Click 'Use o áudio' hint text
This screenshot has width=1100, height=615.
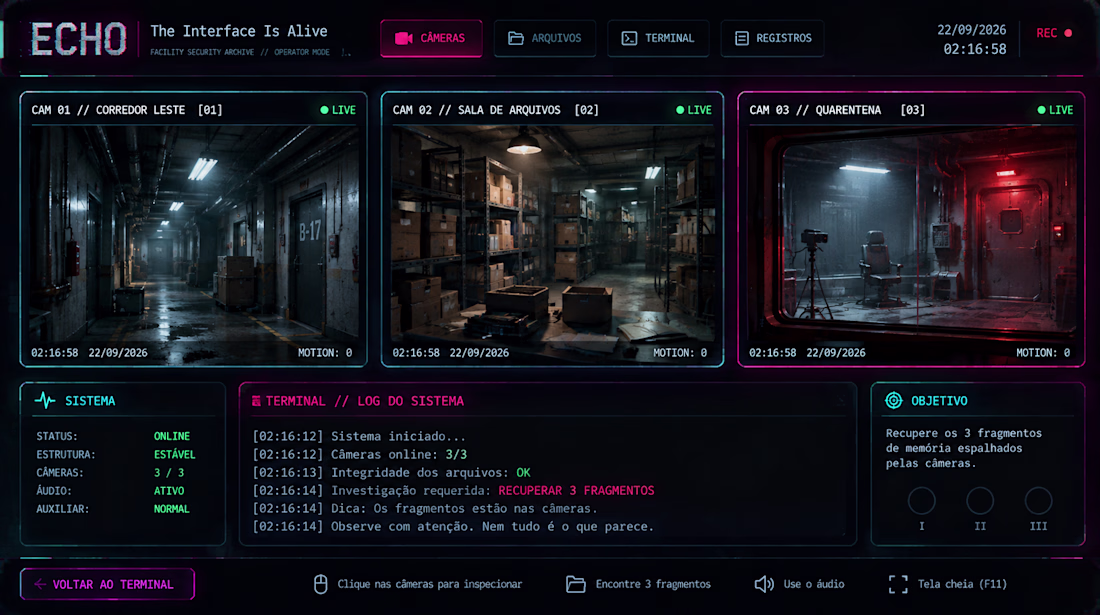coord(814,584)
